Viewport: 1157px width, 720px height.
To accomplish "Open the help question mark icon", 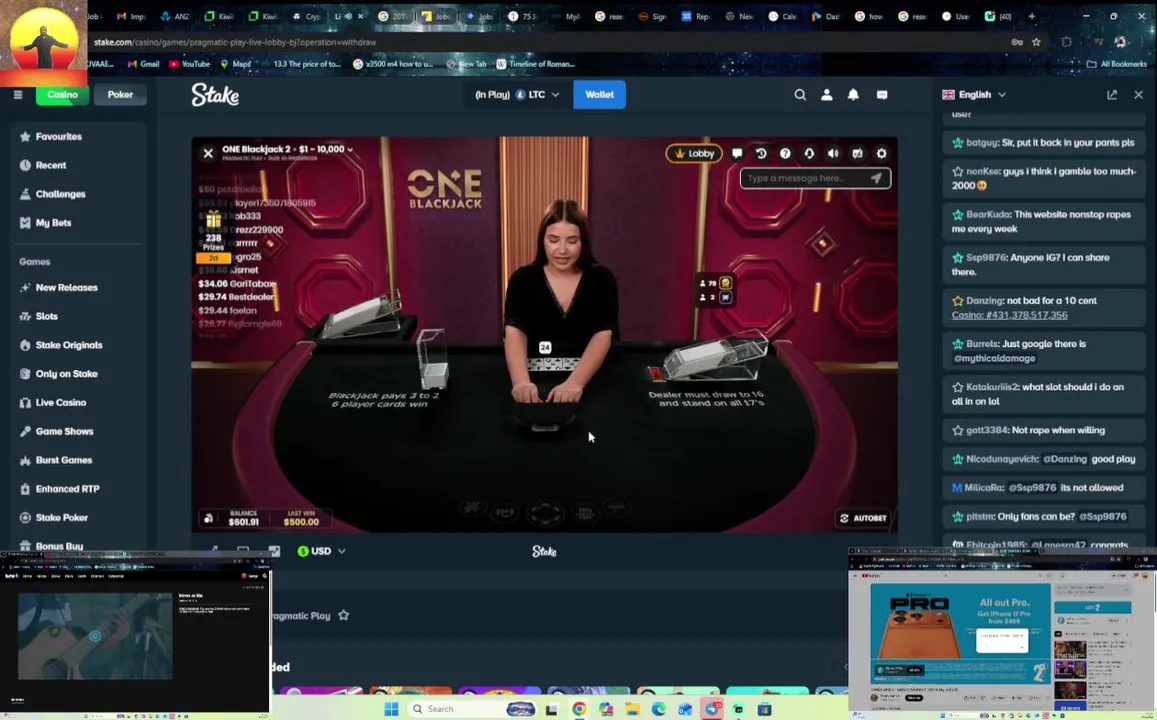I will pyautogui.click(x=785, y=153).
